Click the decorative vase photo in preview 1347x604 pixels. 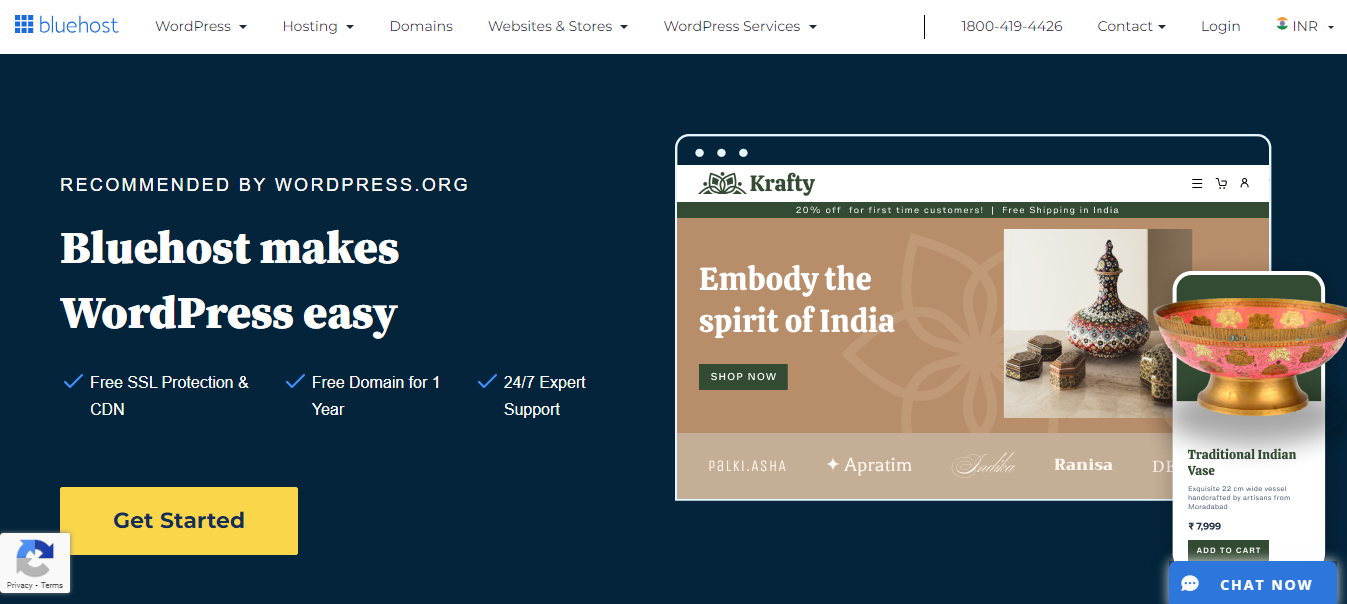(1097, 323)
